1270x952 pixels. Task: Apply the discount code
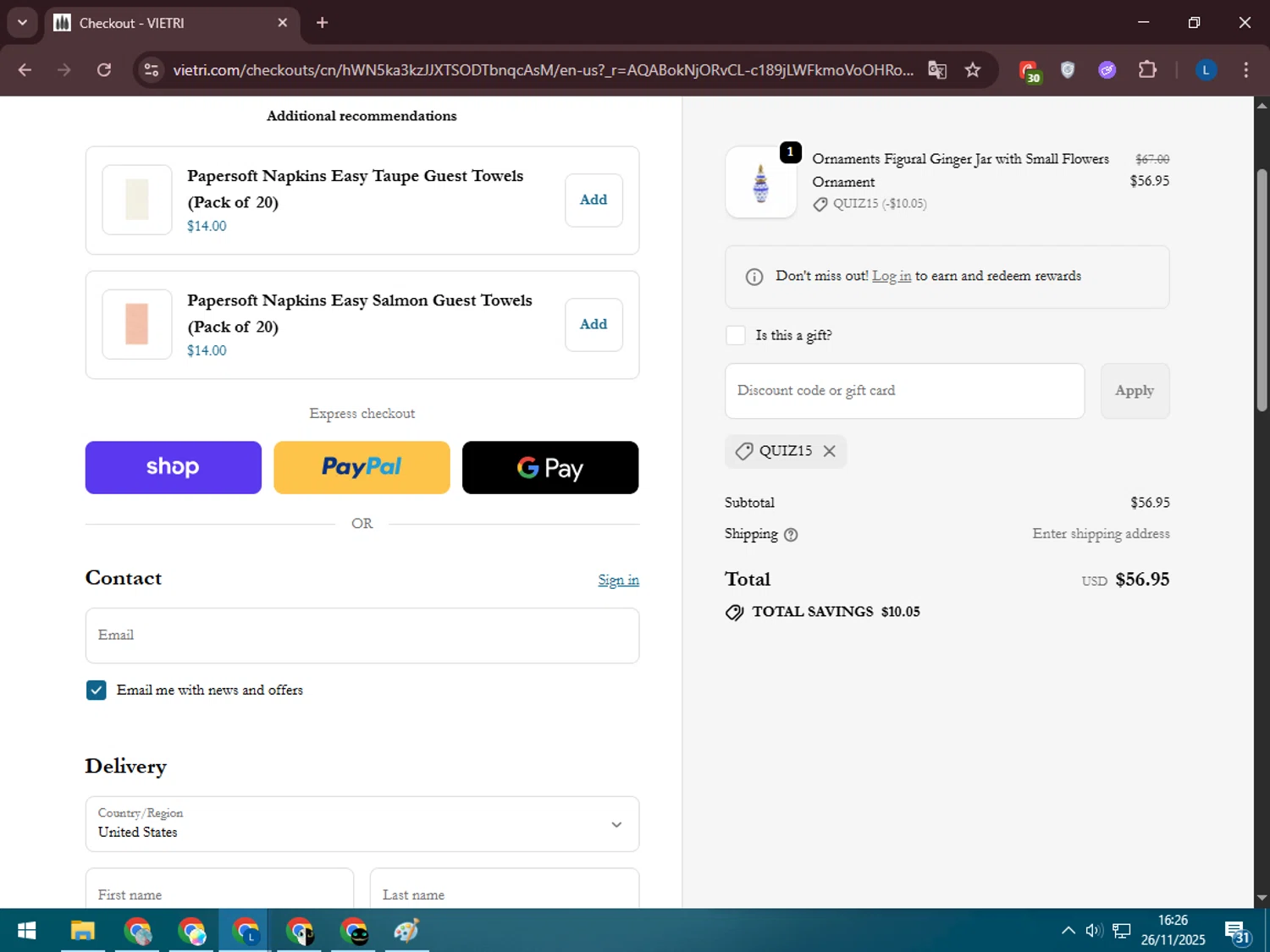coord(1135,391)
